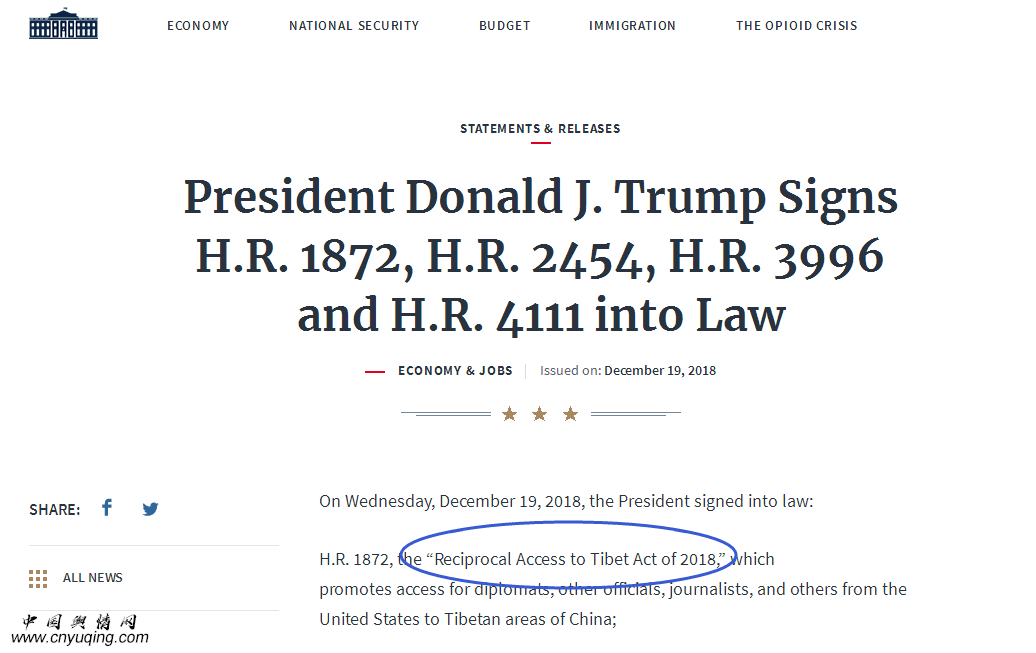1036x653 pixels.
Task: Open The Opioid Crisis section
Action: (797, 26)
